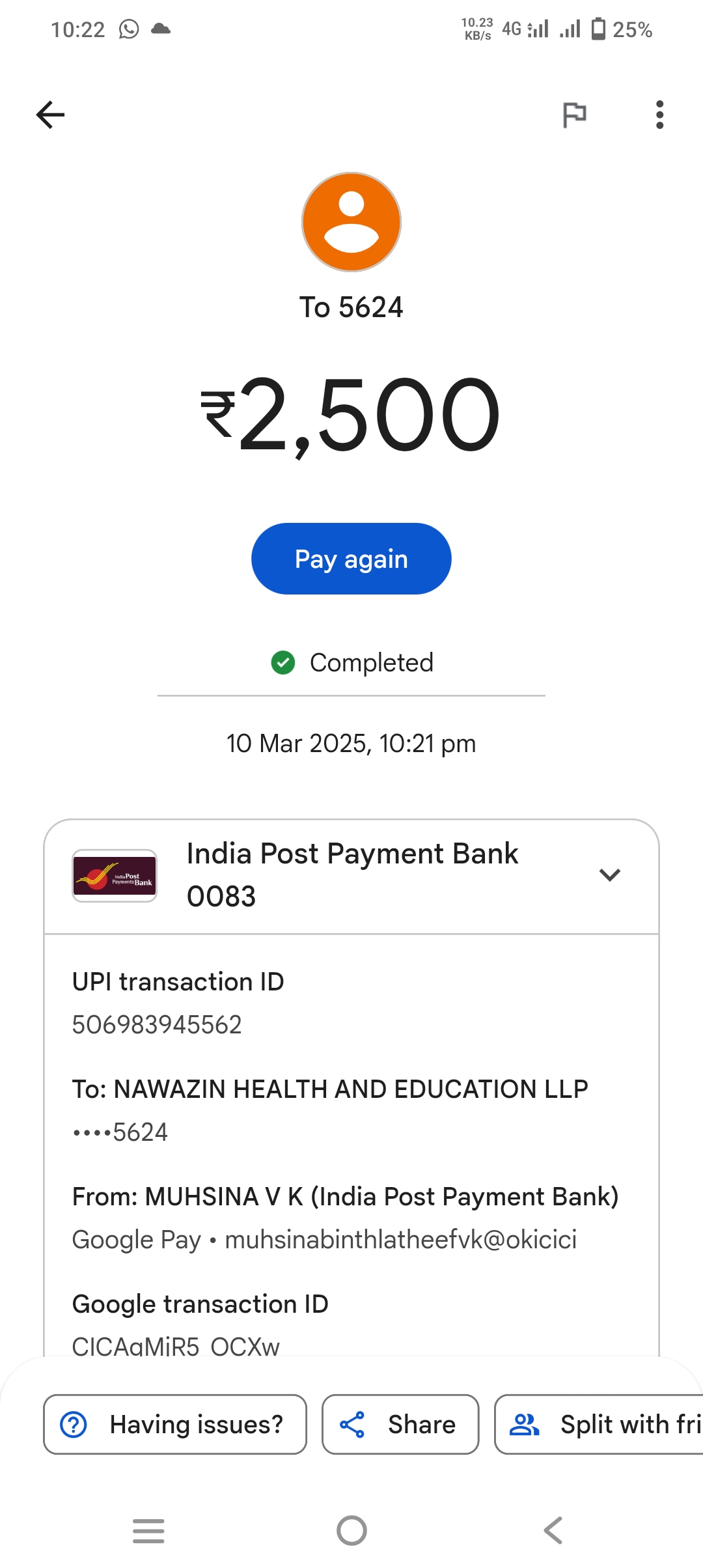Tap the people group icon

point(524,1424)
